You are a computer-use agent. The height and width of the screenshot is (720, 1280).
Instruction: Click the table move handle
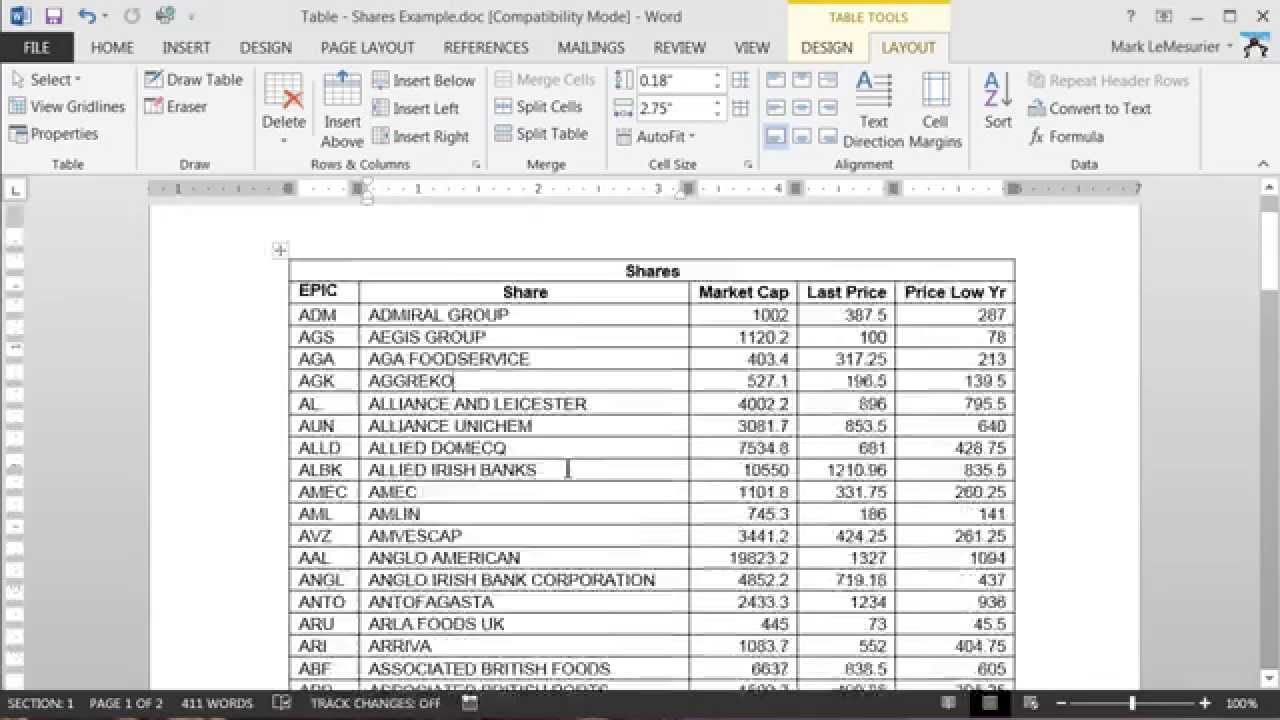280,250
